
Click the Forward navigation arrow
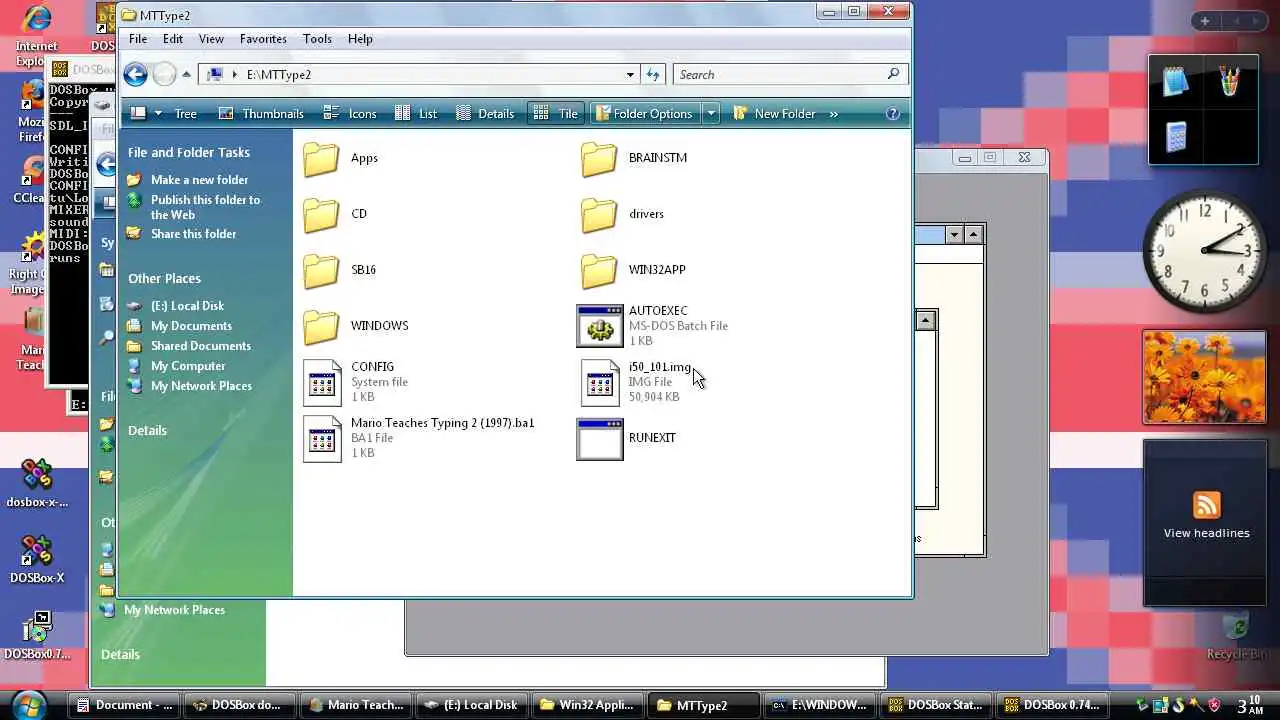pyautogui.click(x=164, y=74)
